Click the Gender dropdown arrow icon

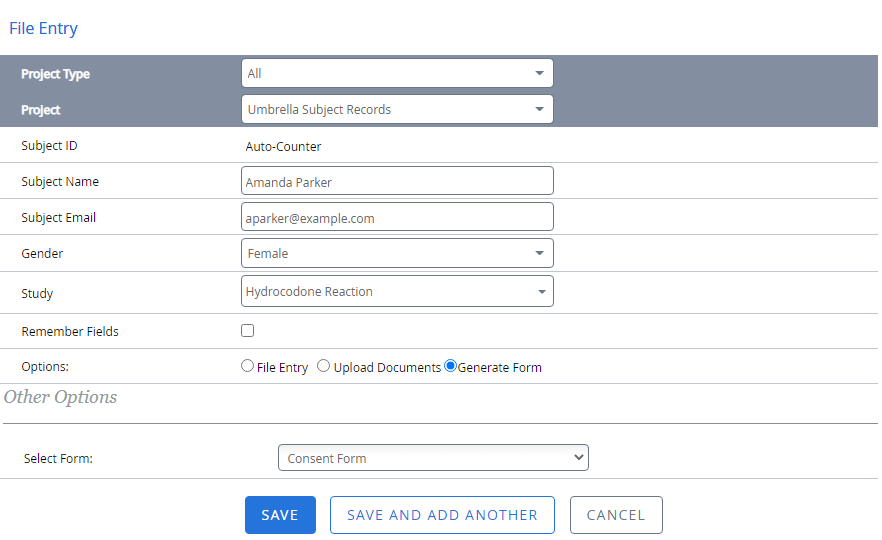[539, 253]
